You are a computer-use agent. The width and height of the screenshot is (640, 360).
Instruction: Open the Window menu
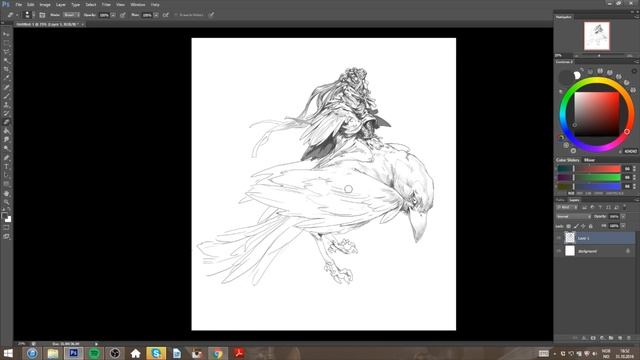[138, 4]
